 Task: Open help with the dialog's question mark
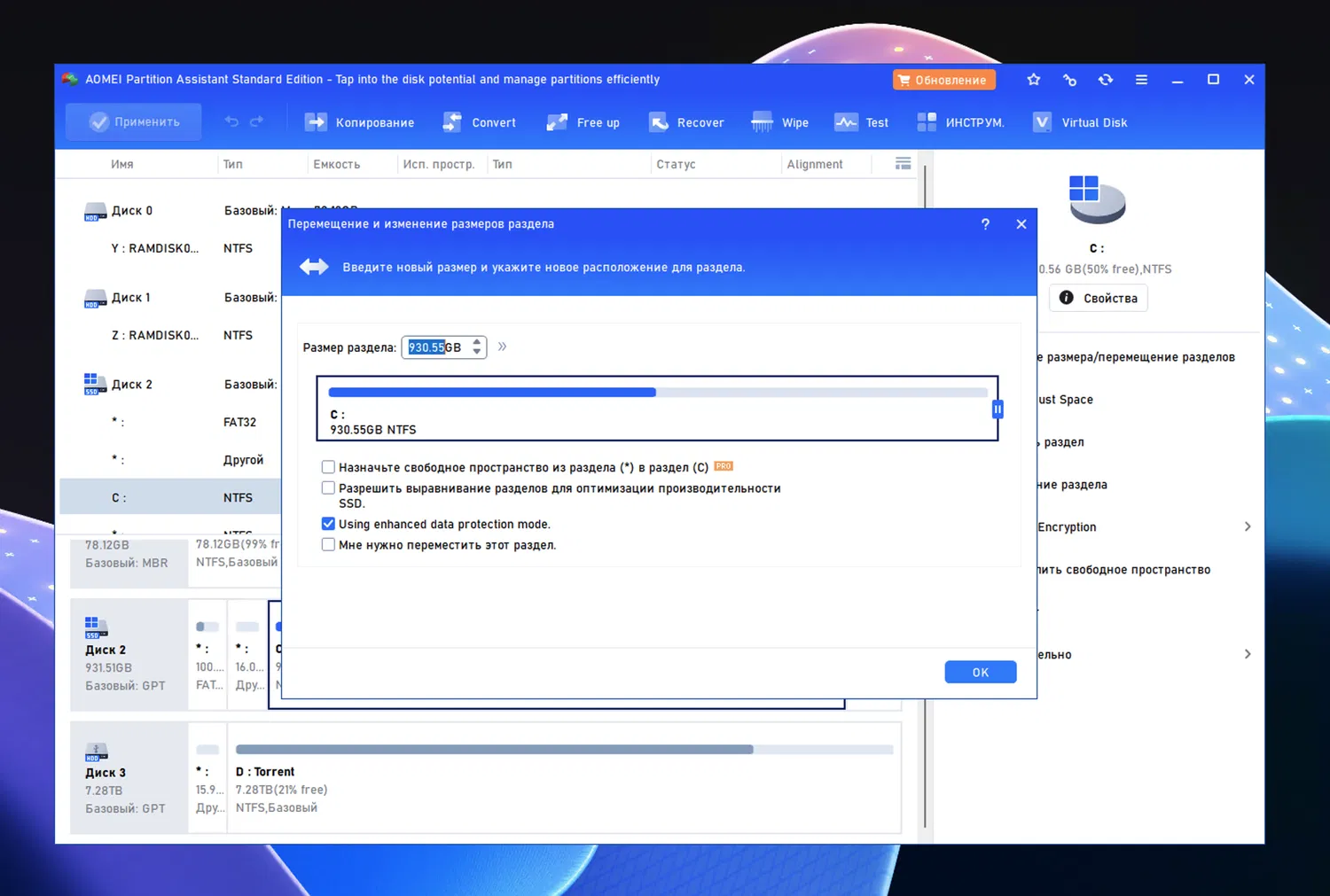pos(985,224)
